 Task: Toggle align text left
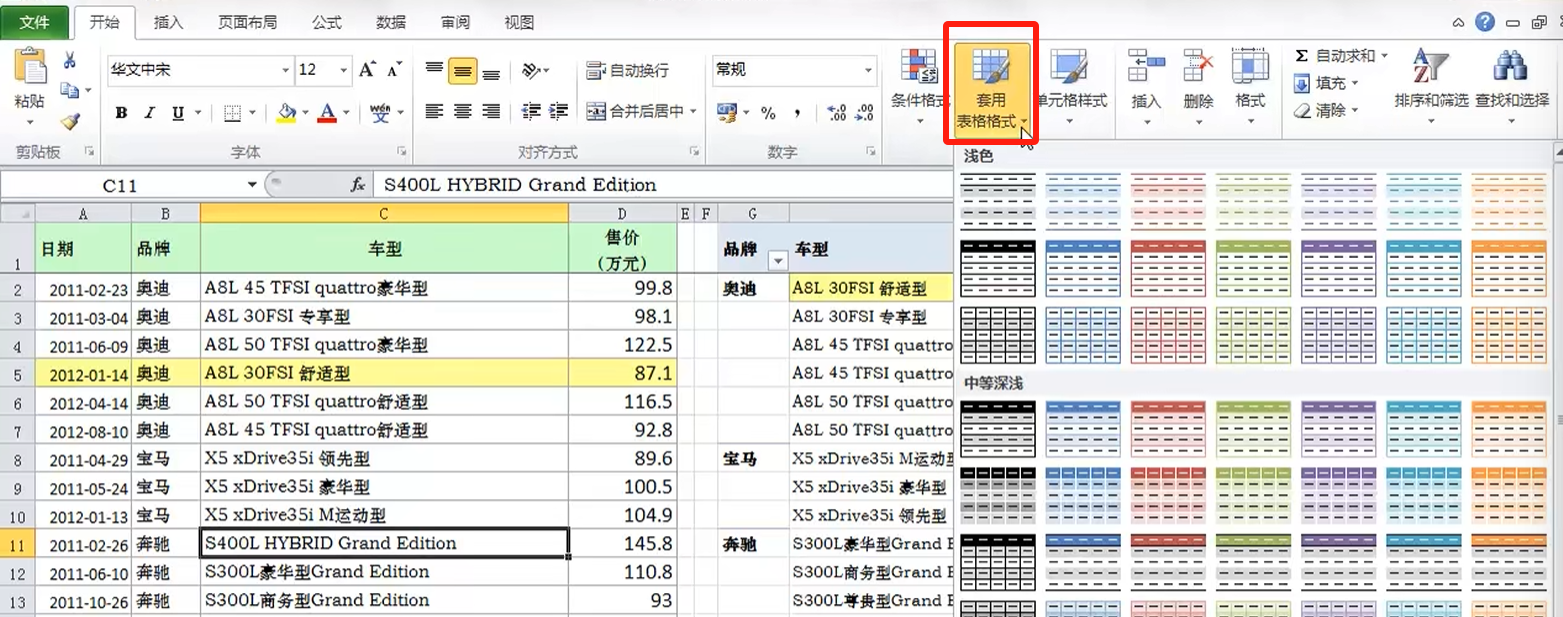click(434, 111)
